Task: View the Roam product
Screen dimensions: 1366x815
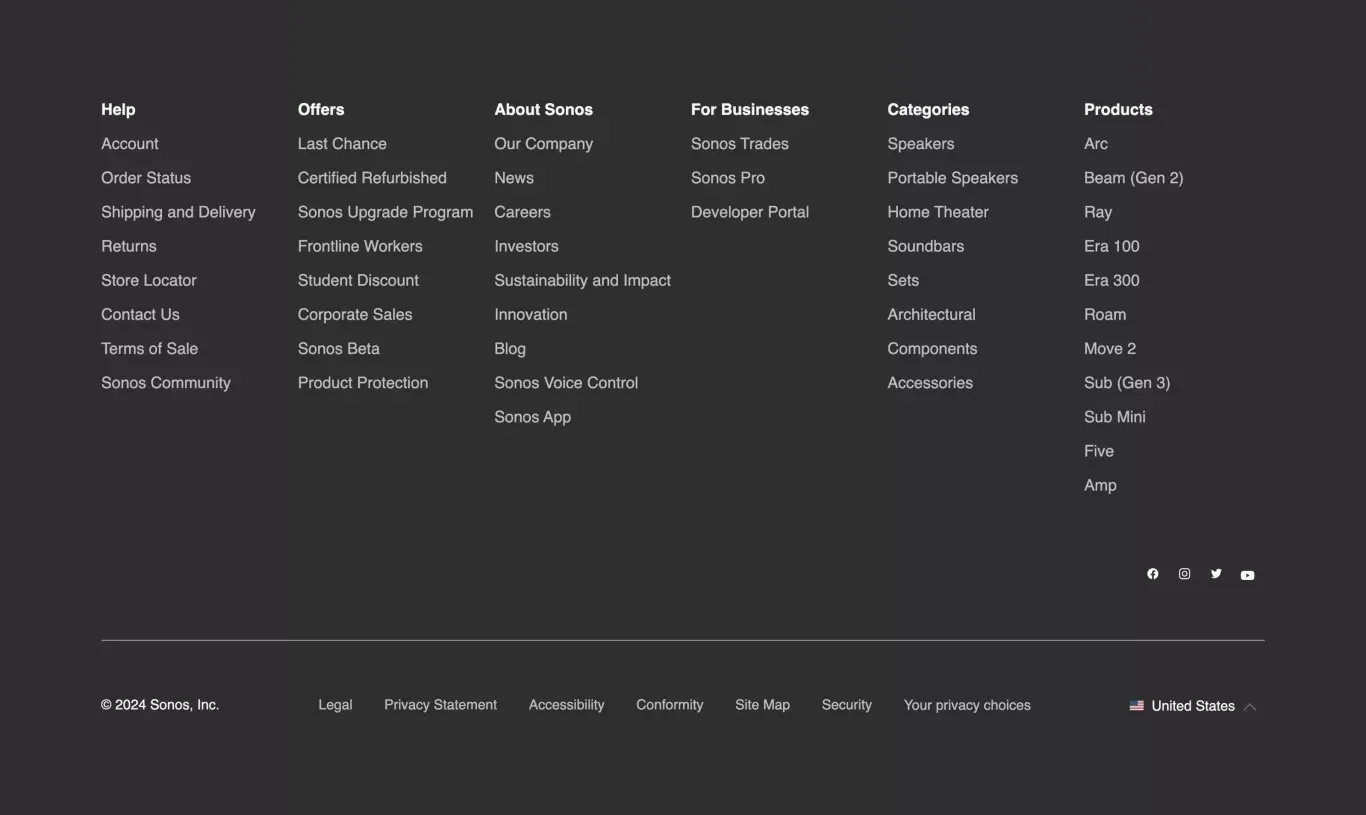Action: coord(1105,314)
